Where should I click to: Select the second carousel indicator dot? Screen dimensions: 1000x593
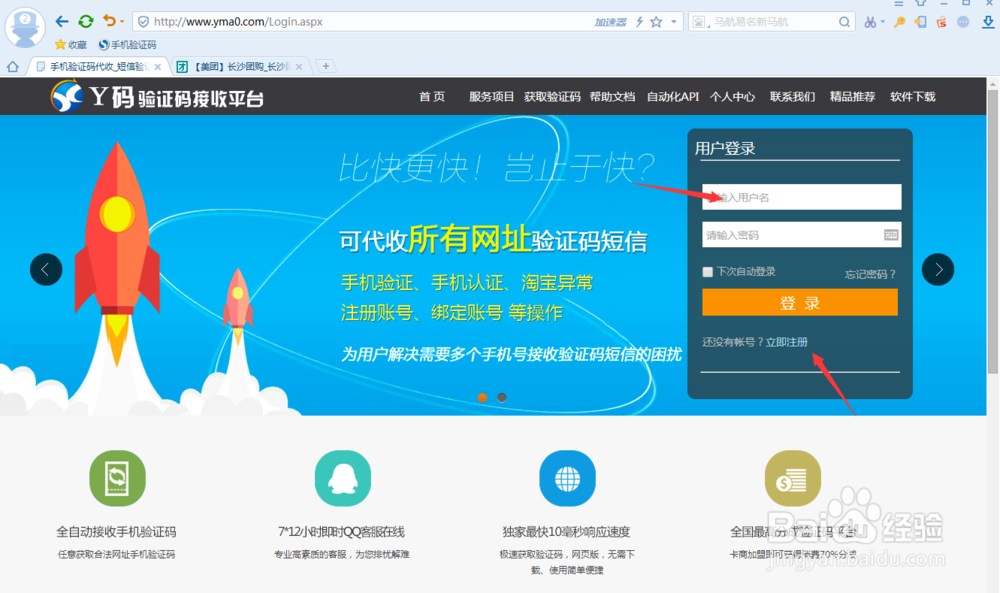coord(501,397)
